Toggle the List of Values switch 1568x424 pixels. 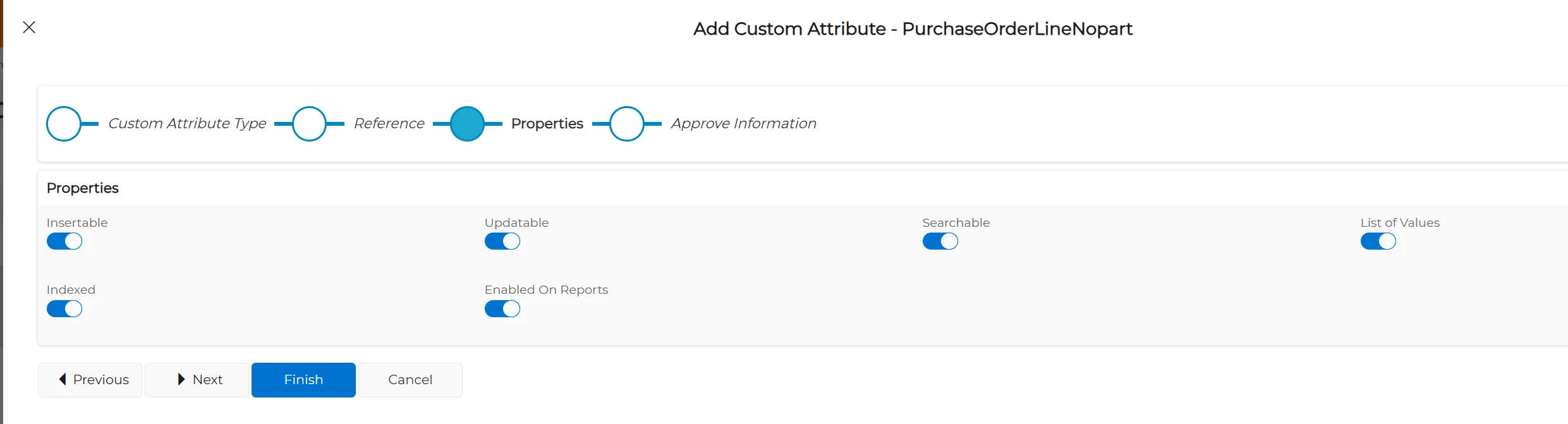click(1378, 241)
